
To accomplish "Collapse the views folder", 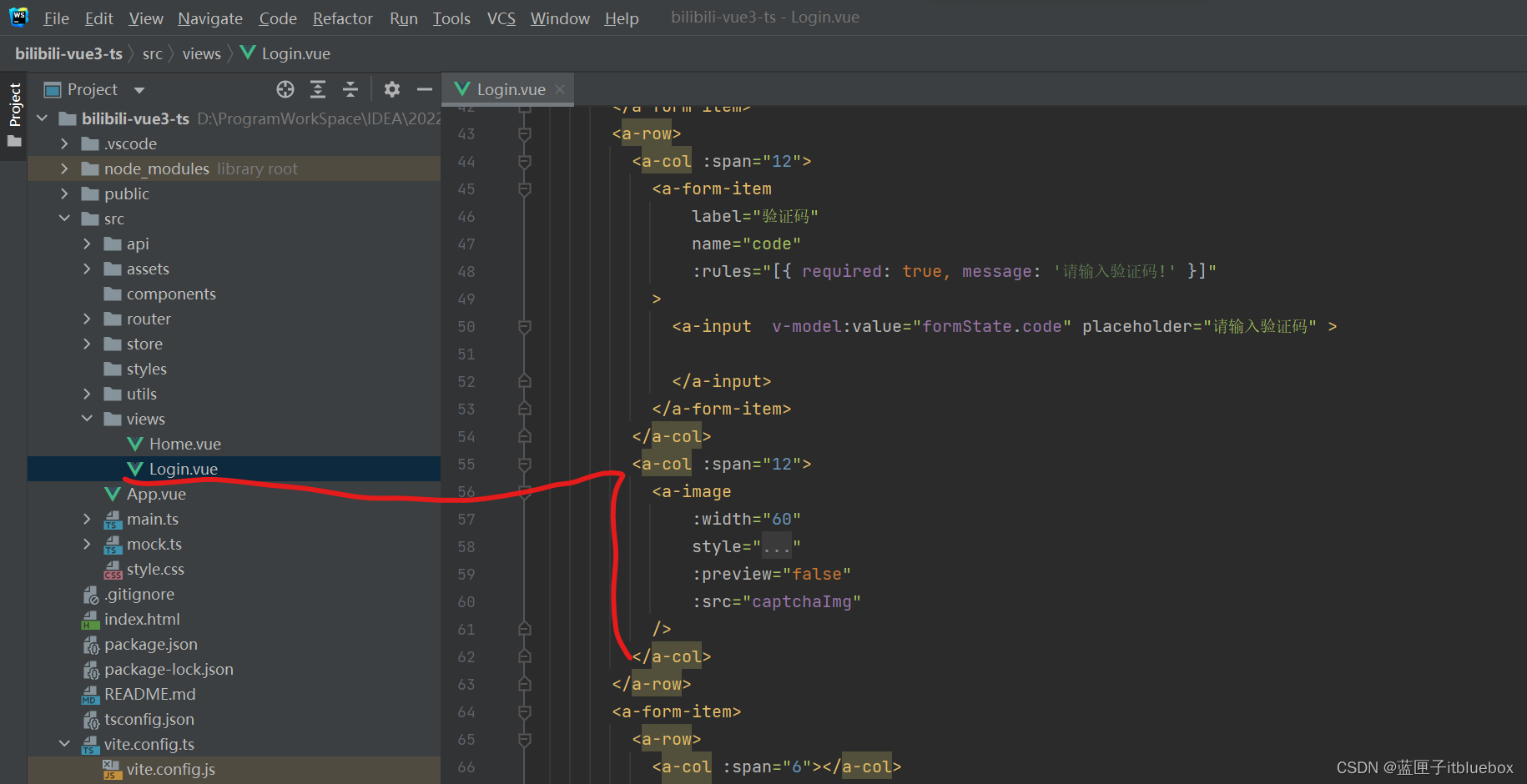I will (x=87, y=419).
